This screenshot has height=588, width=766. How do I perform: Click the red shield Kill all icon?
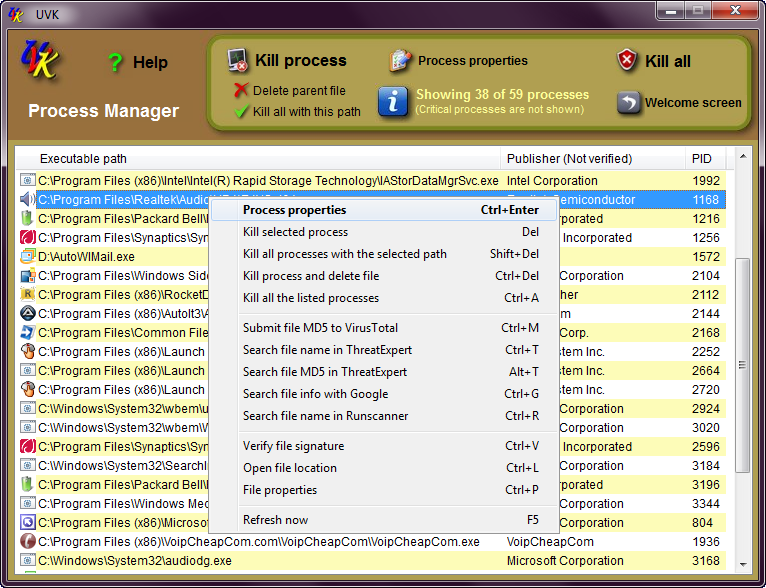[627, 61]
